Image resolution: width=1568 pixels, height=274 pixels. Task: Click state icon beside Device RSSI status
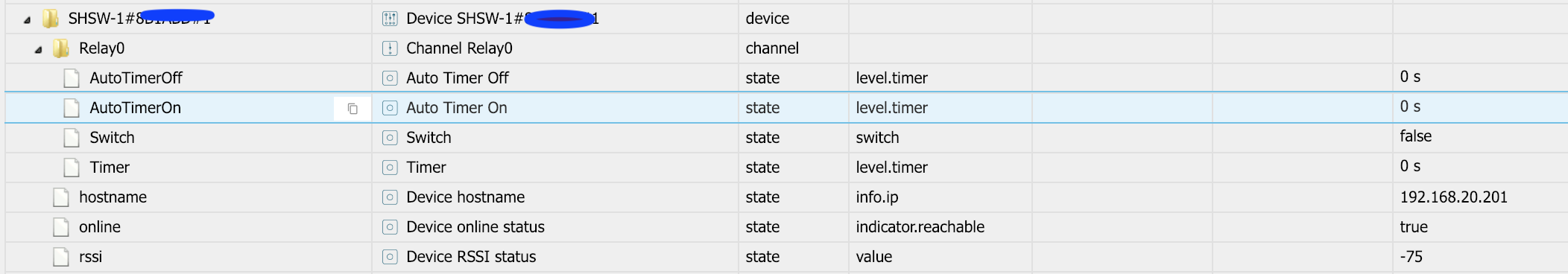390,257
